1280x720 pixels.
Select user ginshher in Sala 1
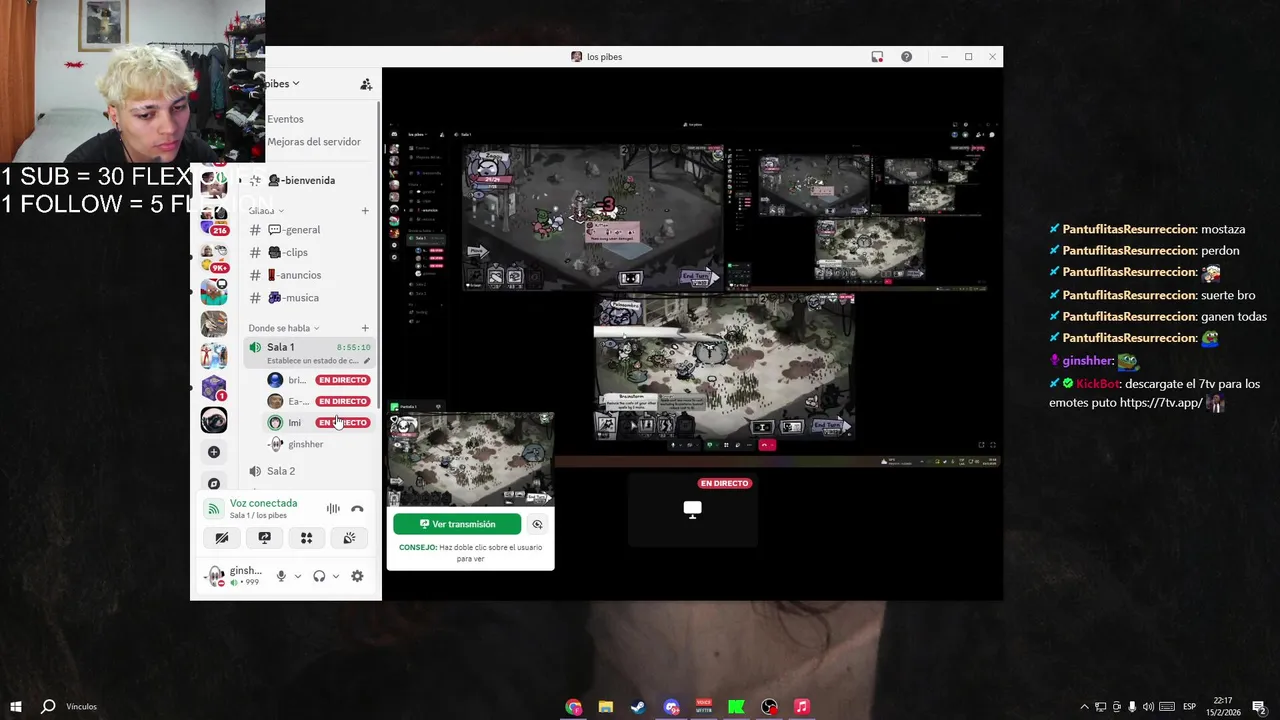pyautogui.click(x=297, y=444)
